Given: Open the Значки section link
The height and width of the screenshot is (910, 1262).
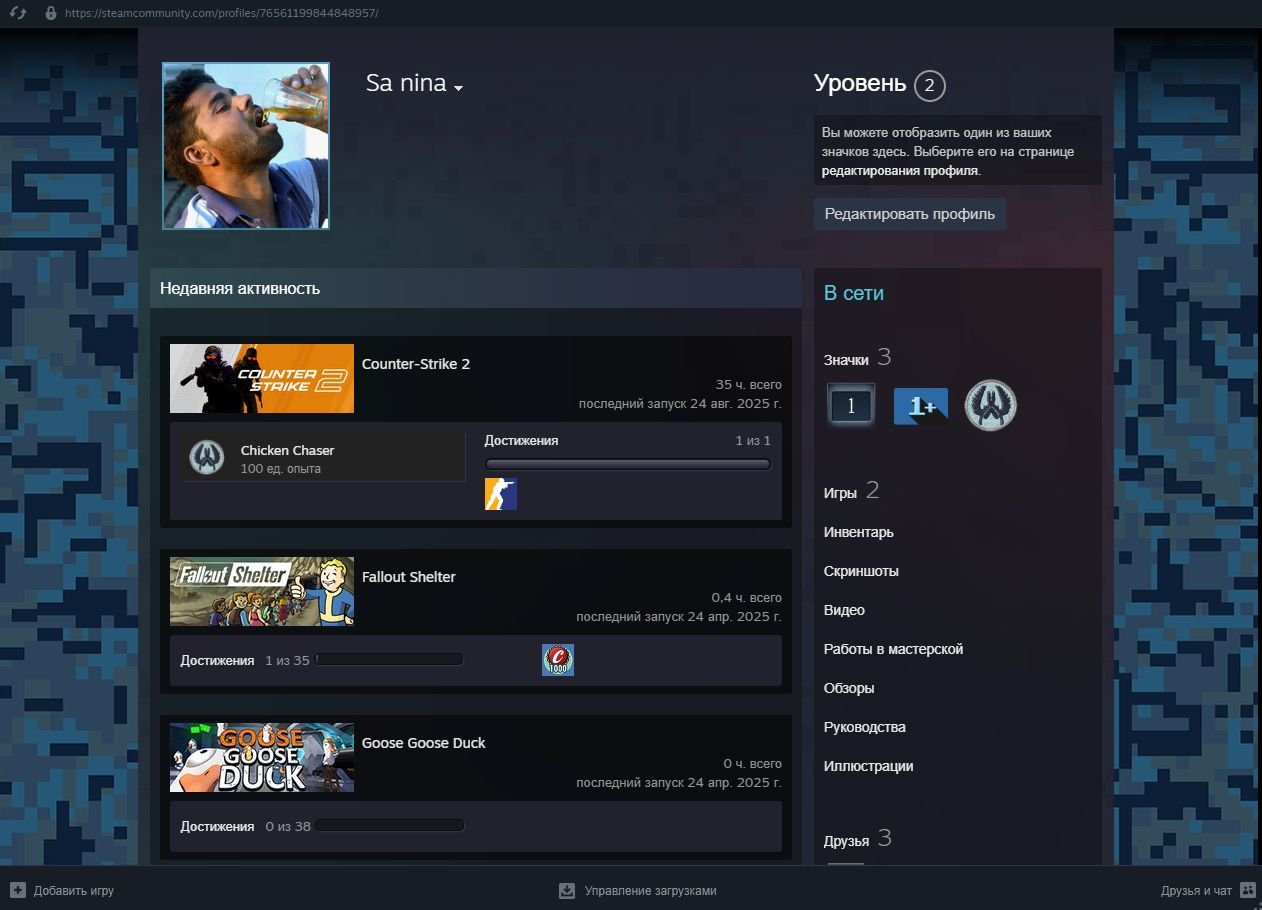Looking at the screenshot, I should [x=847, y=360].
